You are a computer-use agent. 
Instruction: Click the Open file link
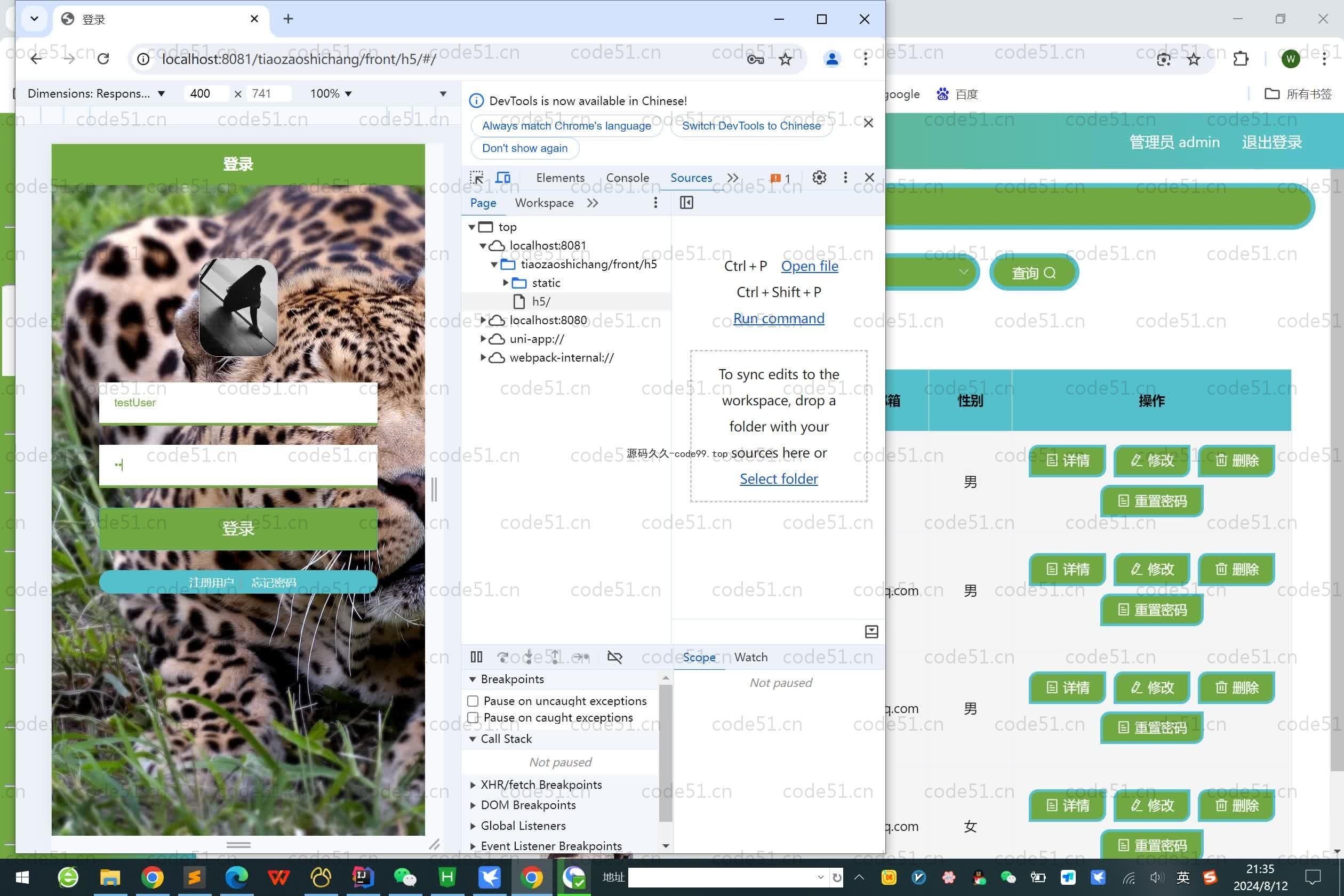(x=809, y=266)
